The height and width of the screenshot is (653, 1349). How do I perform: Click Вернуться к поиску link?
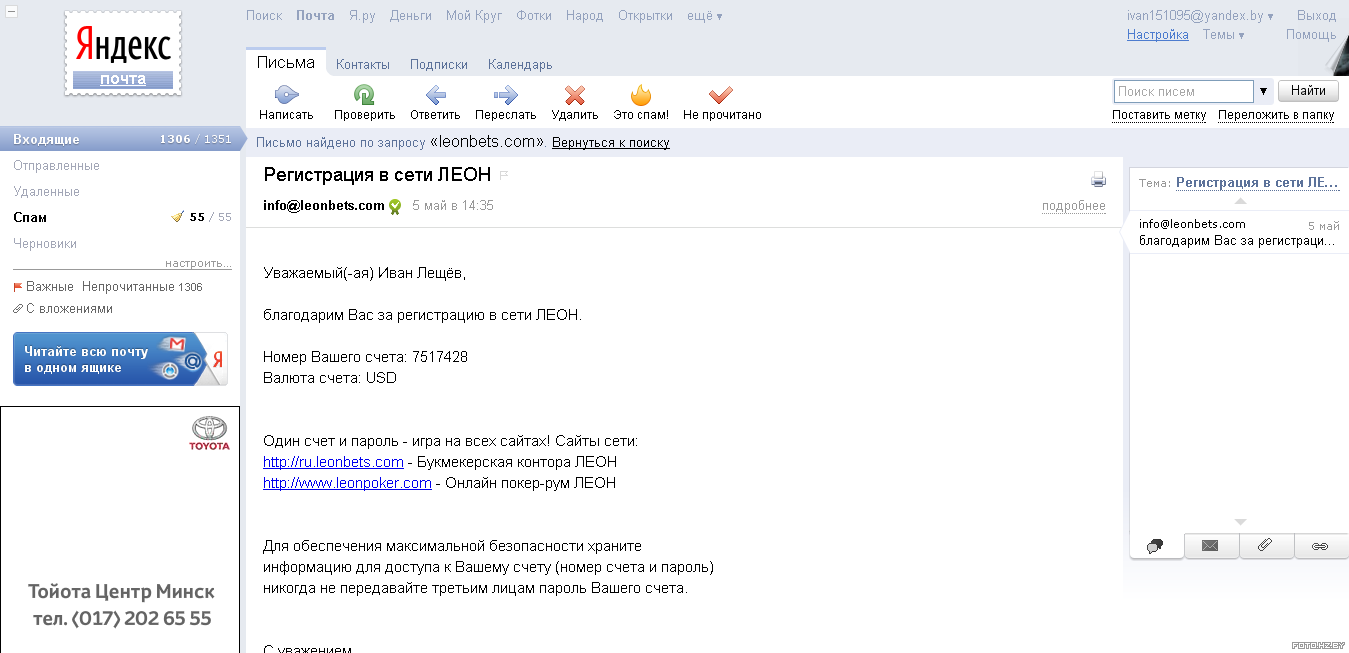click(611, 143)
